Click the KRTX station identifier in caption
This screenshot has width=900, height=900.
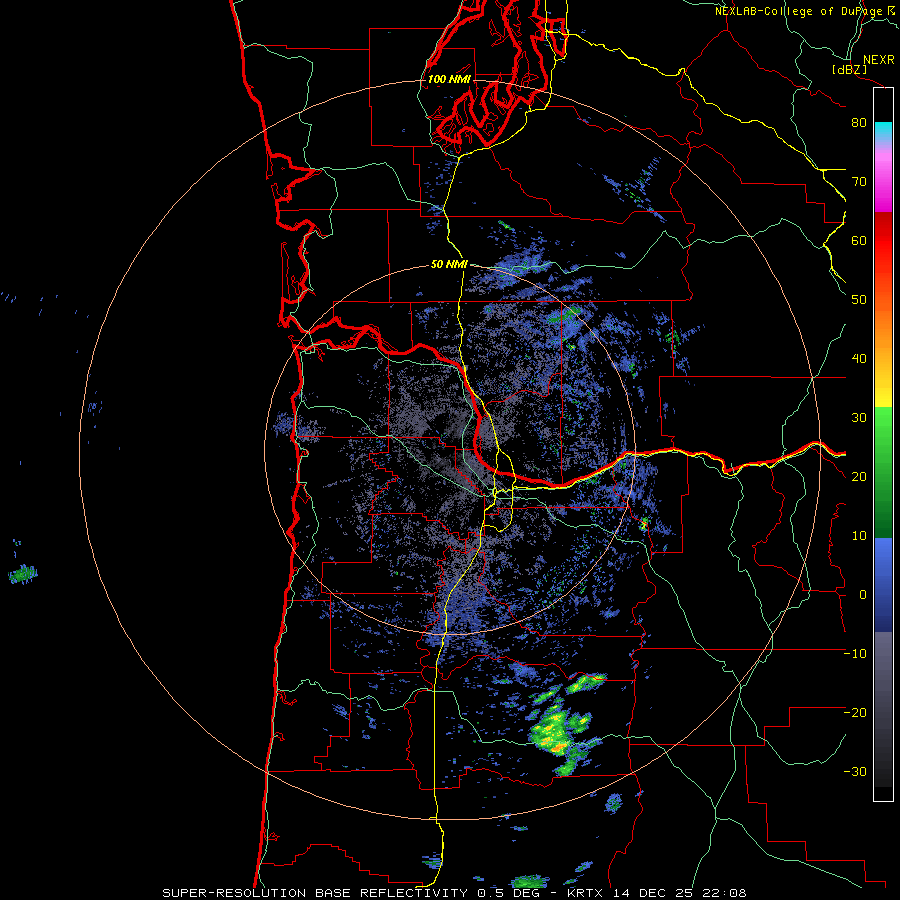click(x=587, y=893)
